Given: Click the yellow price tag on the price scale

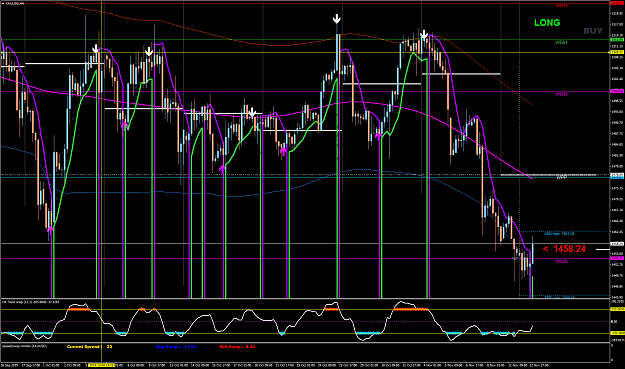Looking at the screenshot, I should [617, 52].
